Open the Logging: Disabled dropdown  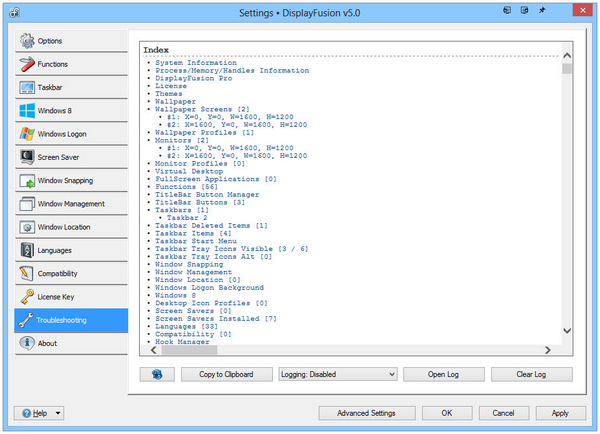(338, 374)
